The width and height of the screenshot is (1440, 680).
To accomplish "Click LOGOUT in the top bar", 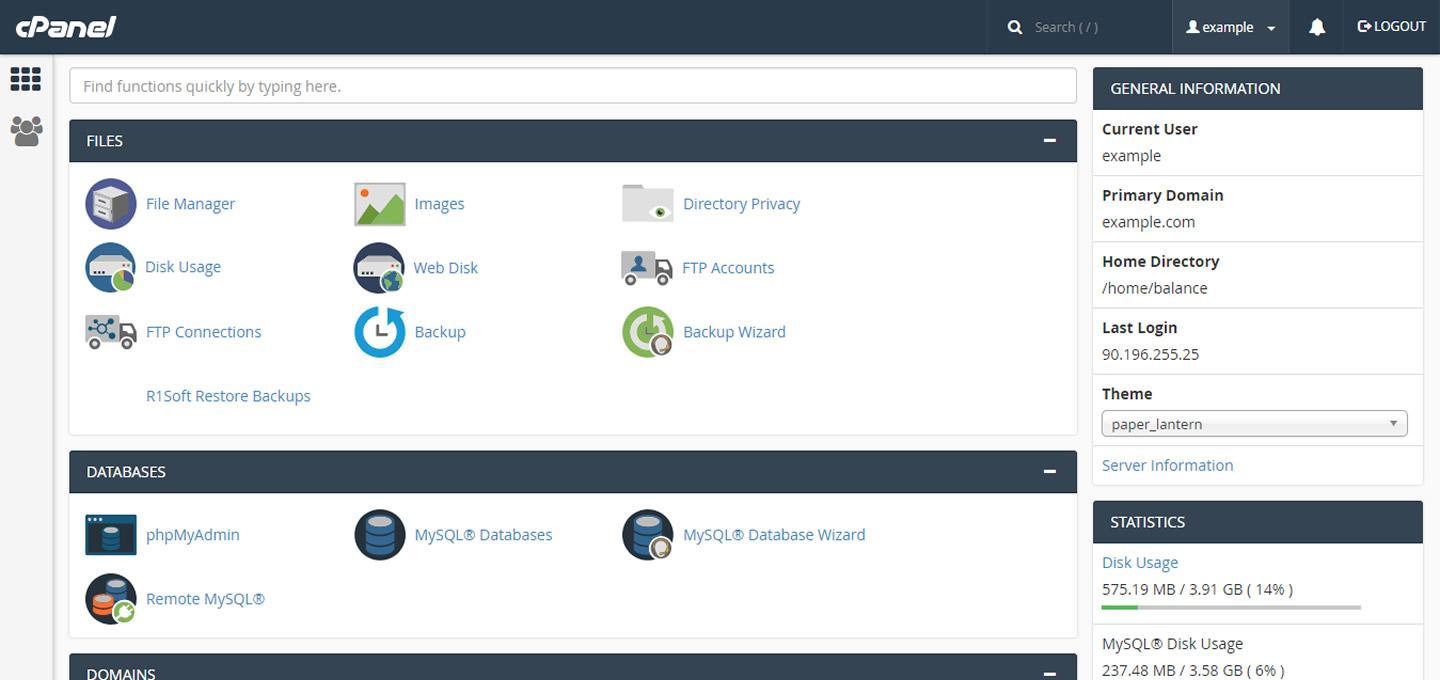I will [x=1390, y=26].
